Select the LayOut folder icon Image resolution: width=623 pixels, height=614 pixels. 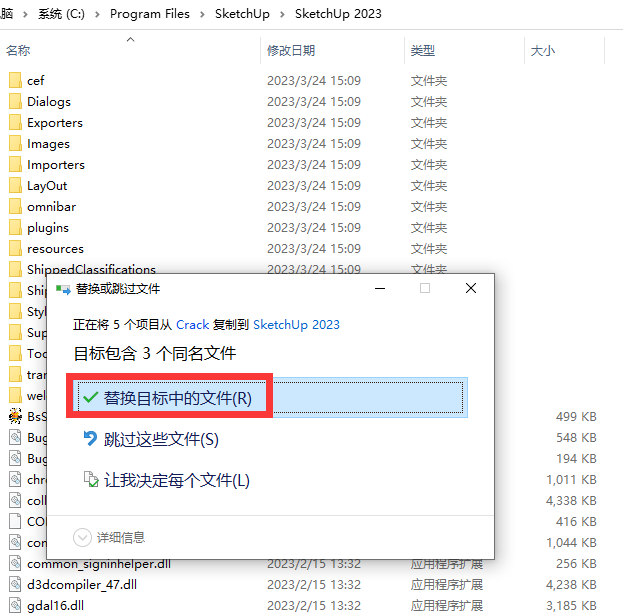[15, 185]
